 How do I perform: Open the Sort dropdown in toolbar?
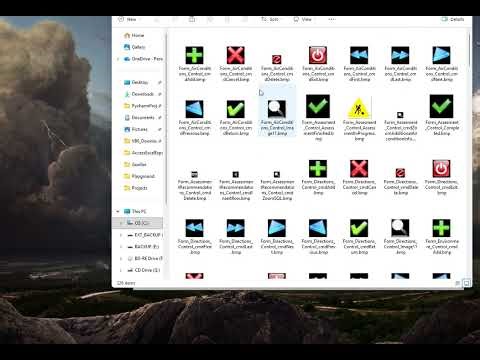[271, 20]
